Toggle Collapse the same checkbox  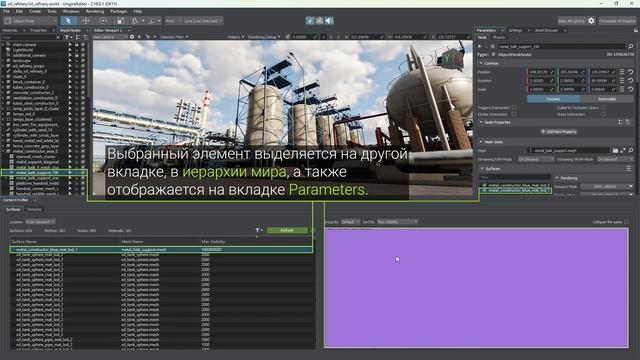click(x=627, y=222)
